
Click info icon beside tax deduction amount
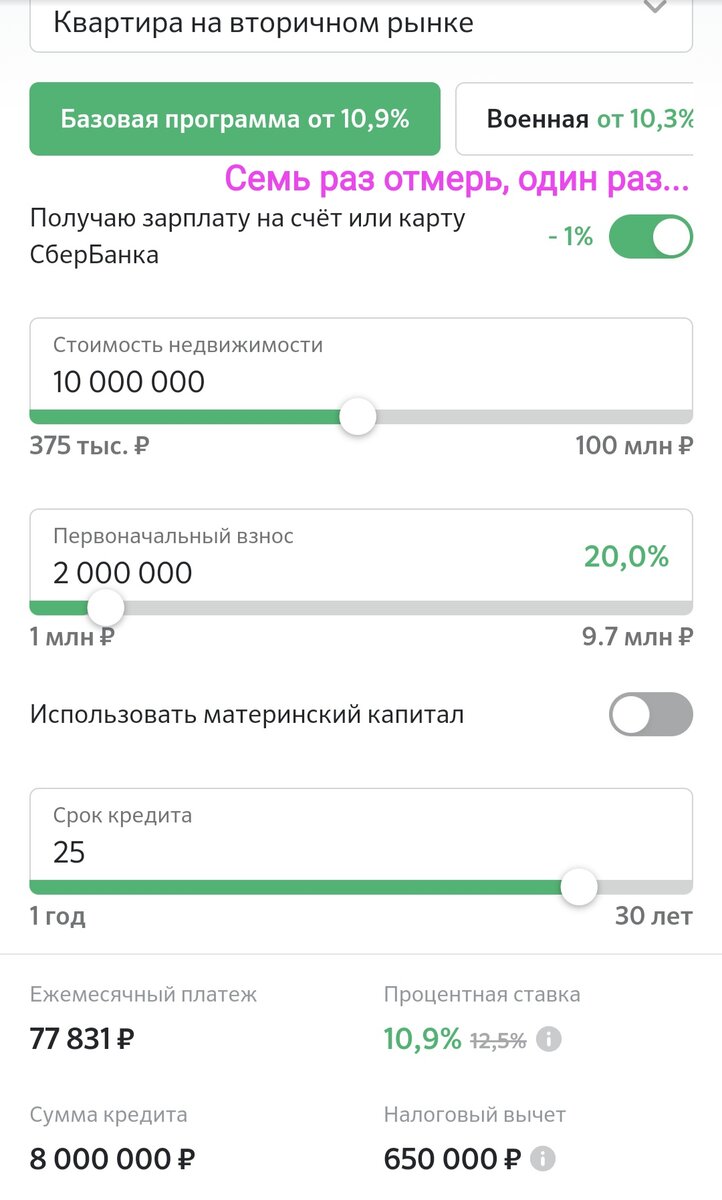coord(542,1159)
